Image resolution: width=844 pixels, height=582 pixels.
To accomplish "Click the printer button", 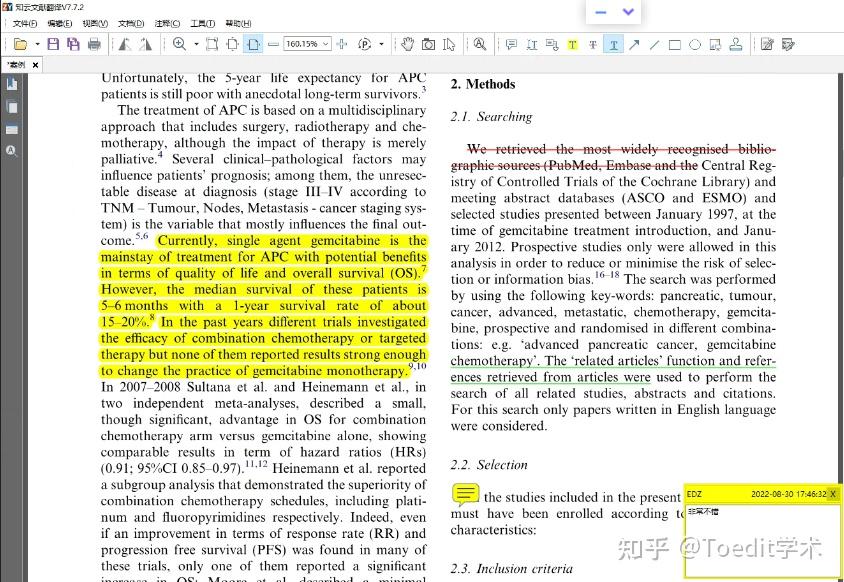I will tap(93, 44).
